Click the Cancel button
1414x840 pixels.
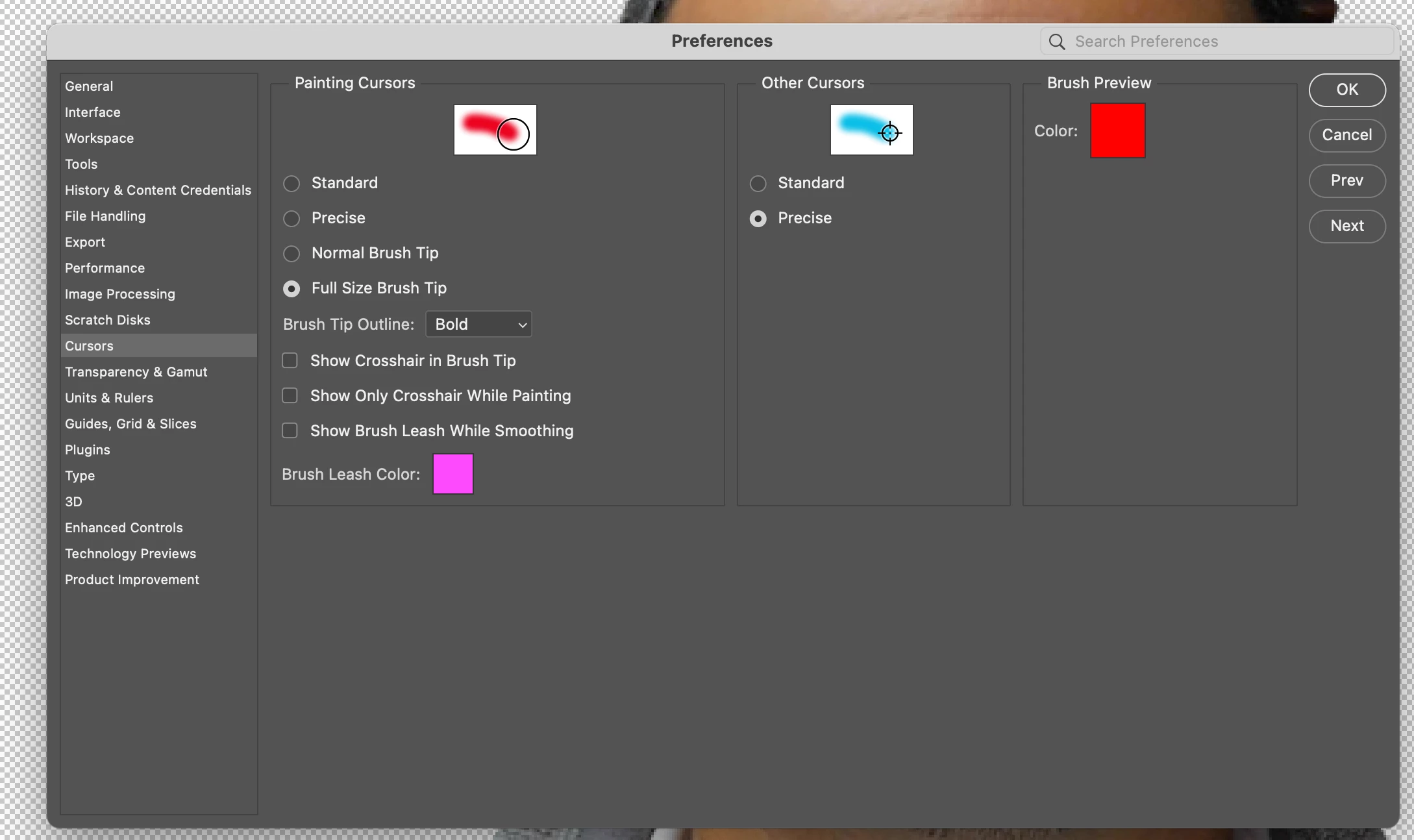point(1346,135)
